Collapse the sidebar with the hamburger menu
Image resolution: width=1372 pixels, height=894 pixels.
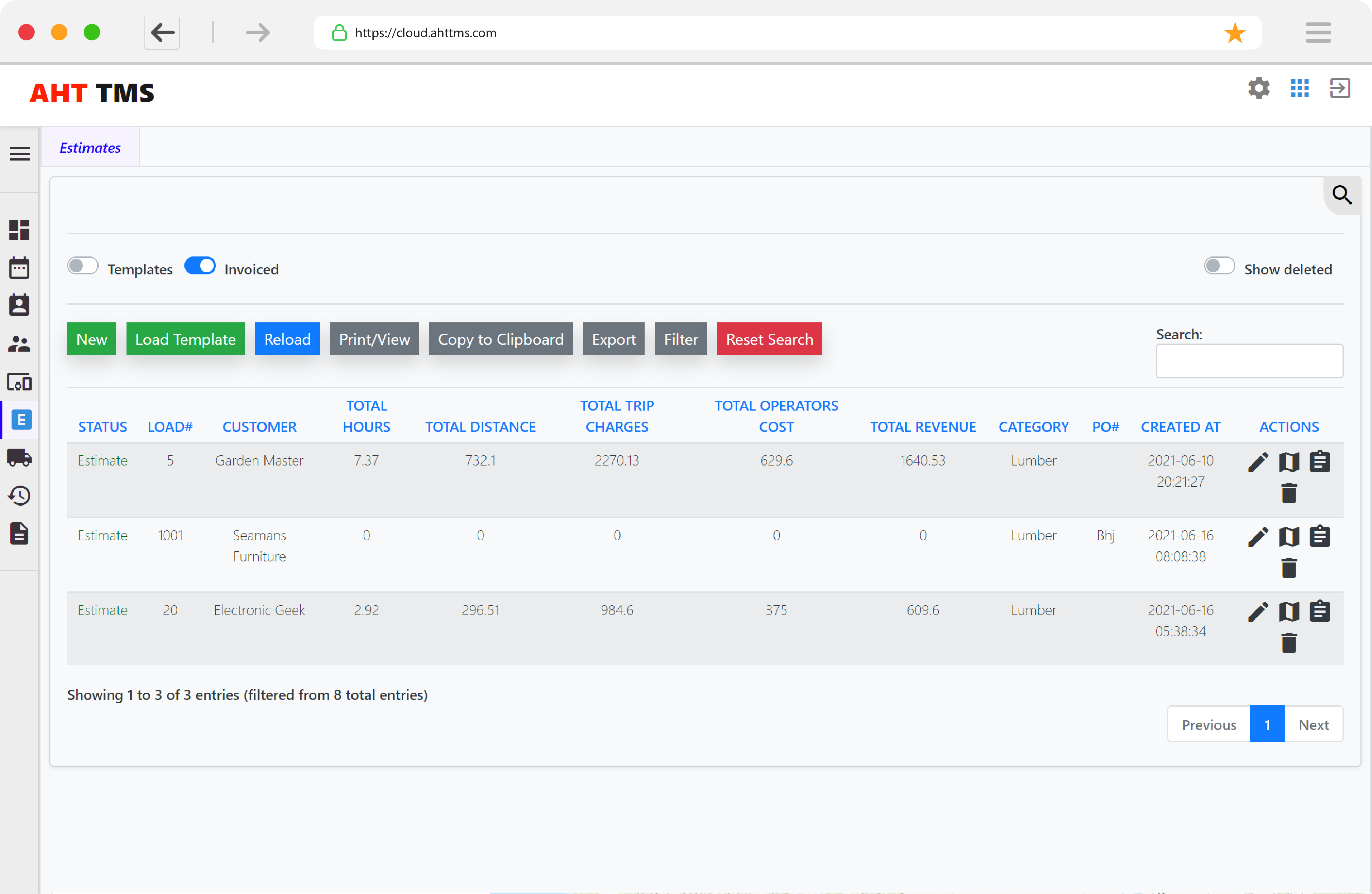tap(19, 154)
